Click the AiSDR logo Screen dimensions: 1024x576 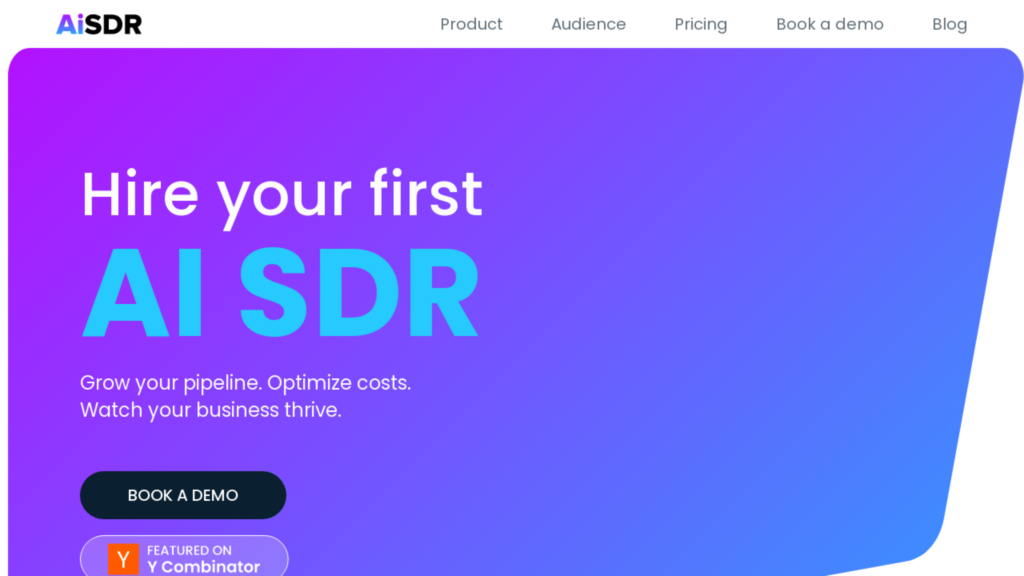[99, 24]
